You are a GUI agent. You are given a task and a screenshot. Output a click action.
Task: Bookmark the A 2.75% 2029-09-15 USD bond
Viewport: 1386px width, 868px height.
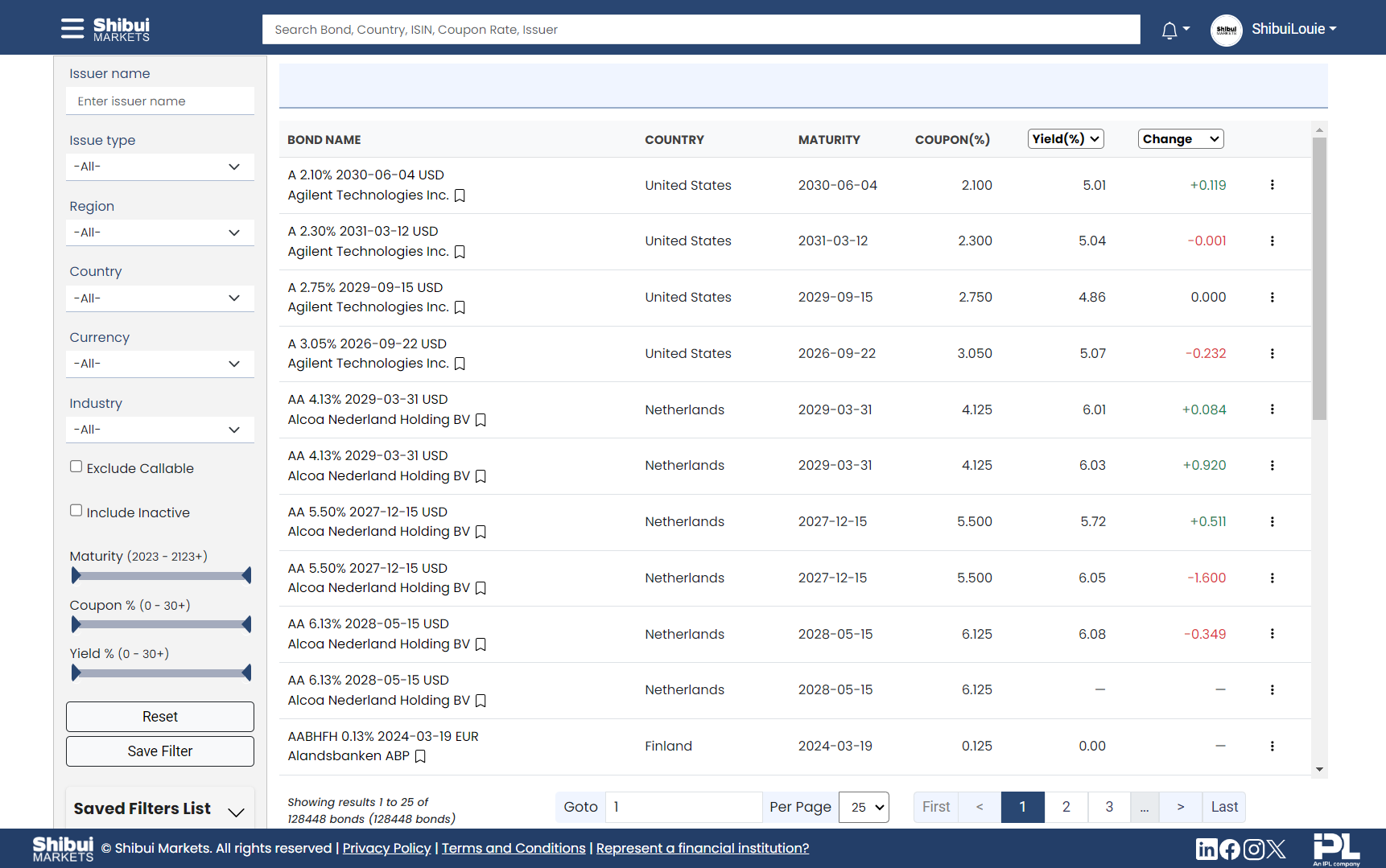tap(460, 307)
